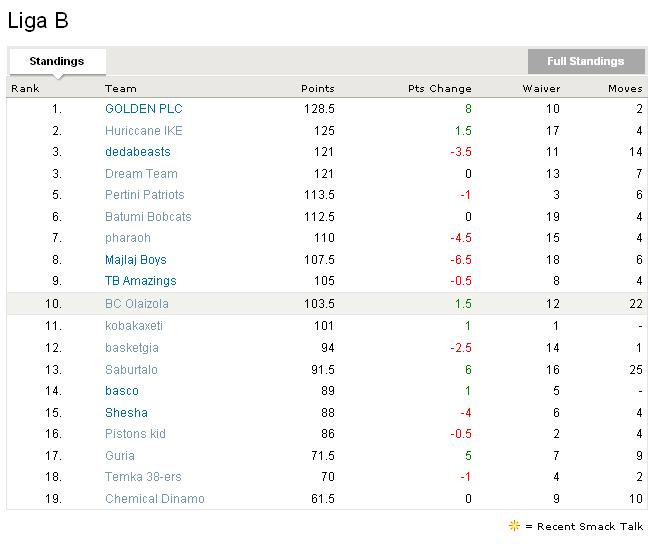Click the Pts Change column header
The width and height of the screenshot is (654, 549).
[x=439, y=89]
